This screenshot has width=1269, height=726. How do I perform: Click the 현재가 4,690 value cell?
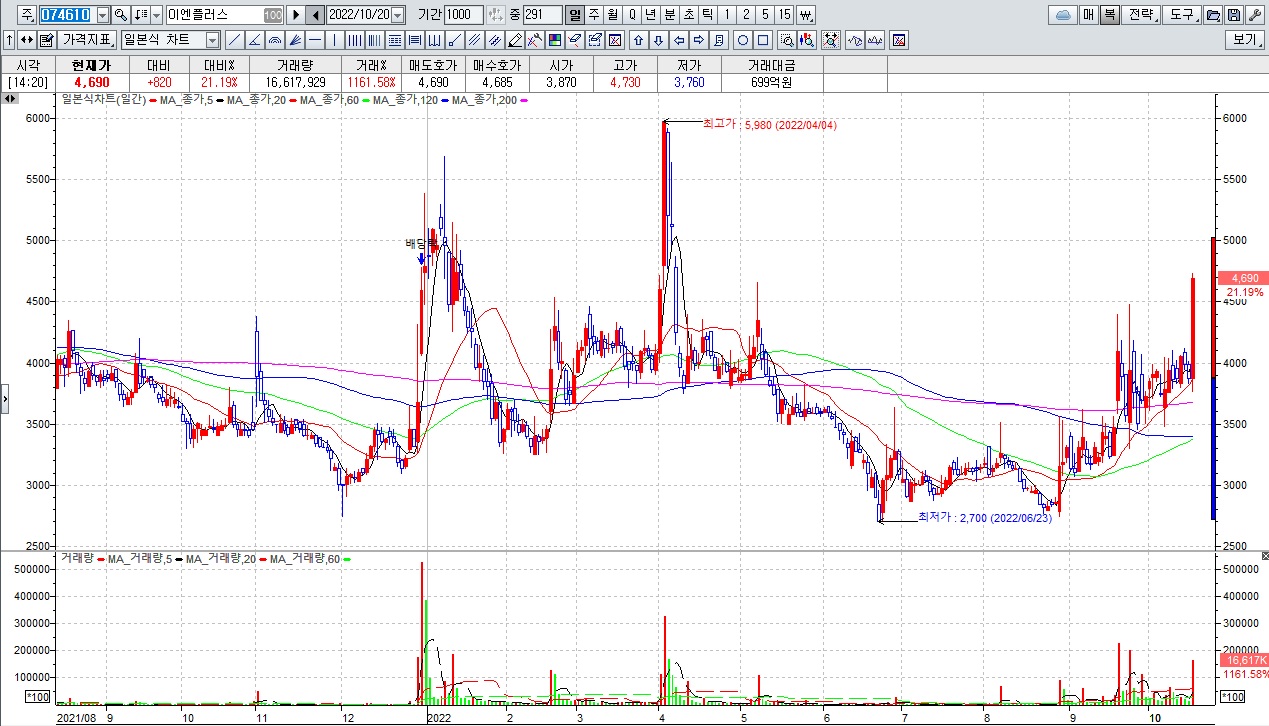click(x=92, y=82)
